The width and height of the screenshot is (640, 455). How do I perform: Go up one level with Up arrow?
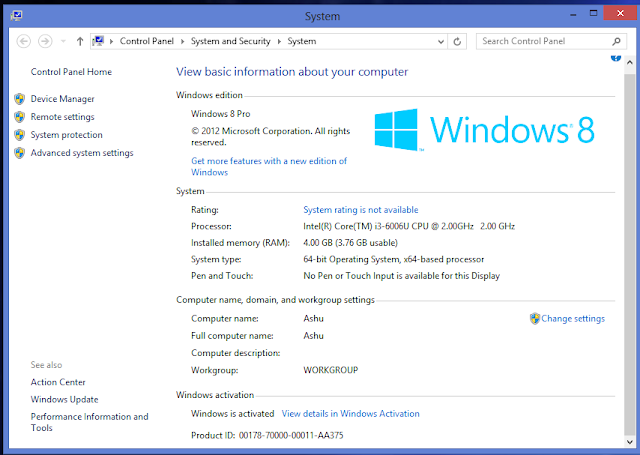coord(80,41)
